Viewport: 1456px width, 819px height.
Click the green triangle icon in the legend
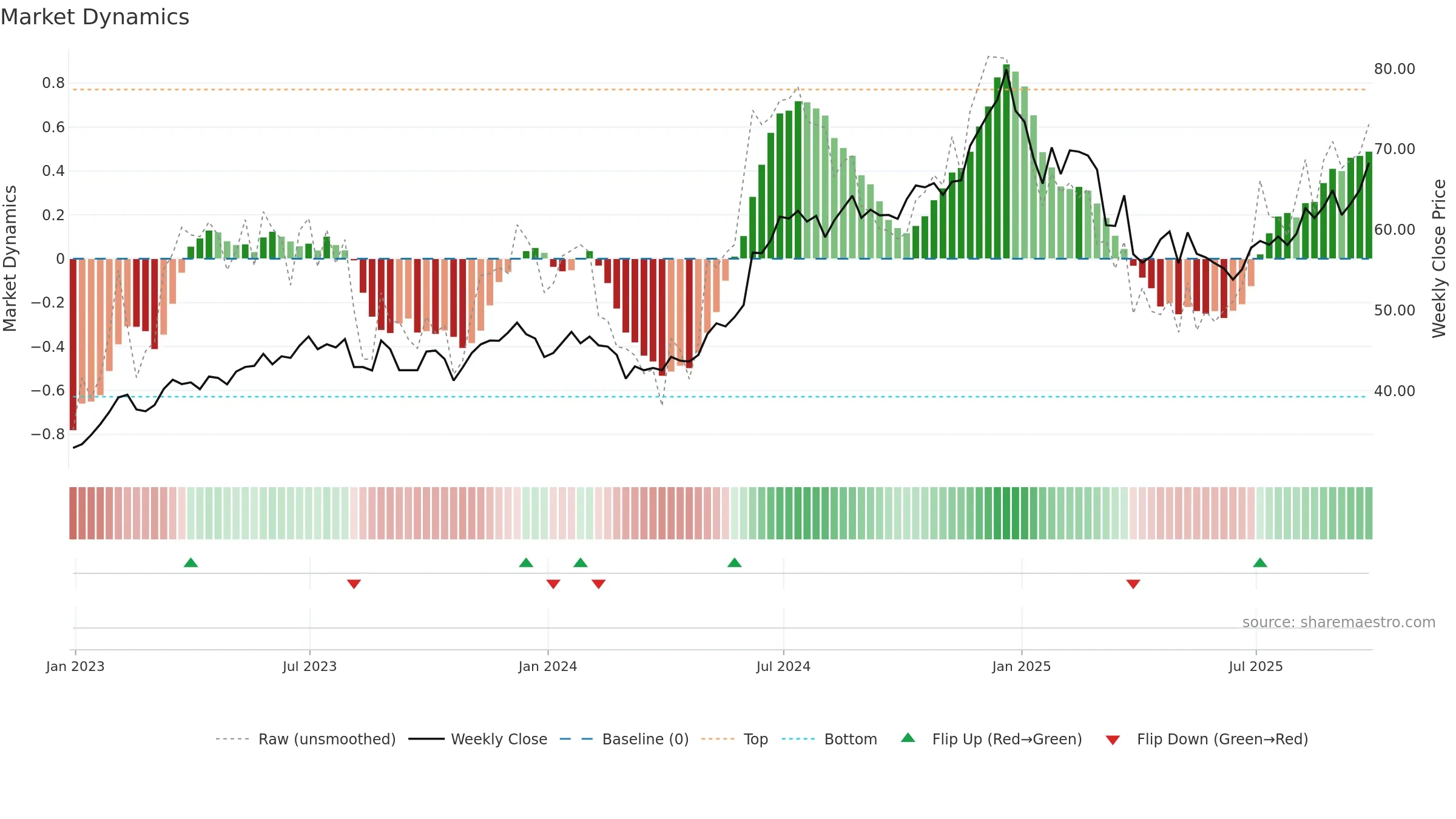[x=908, y=738]
